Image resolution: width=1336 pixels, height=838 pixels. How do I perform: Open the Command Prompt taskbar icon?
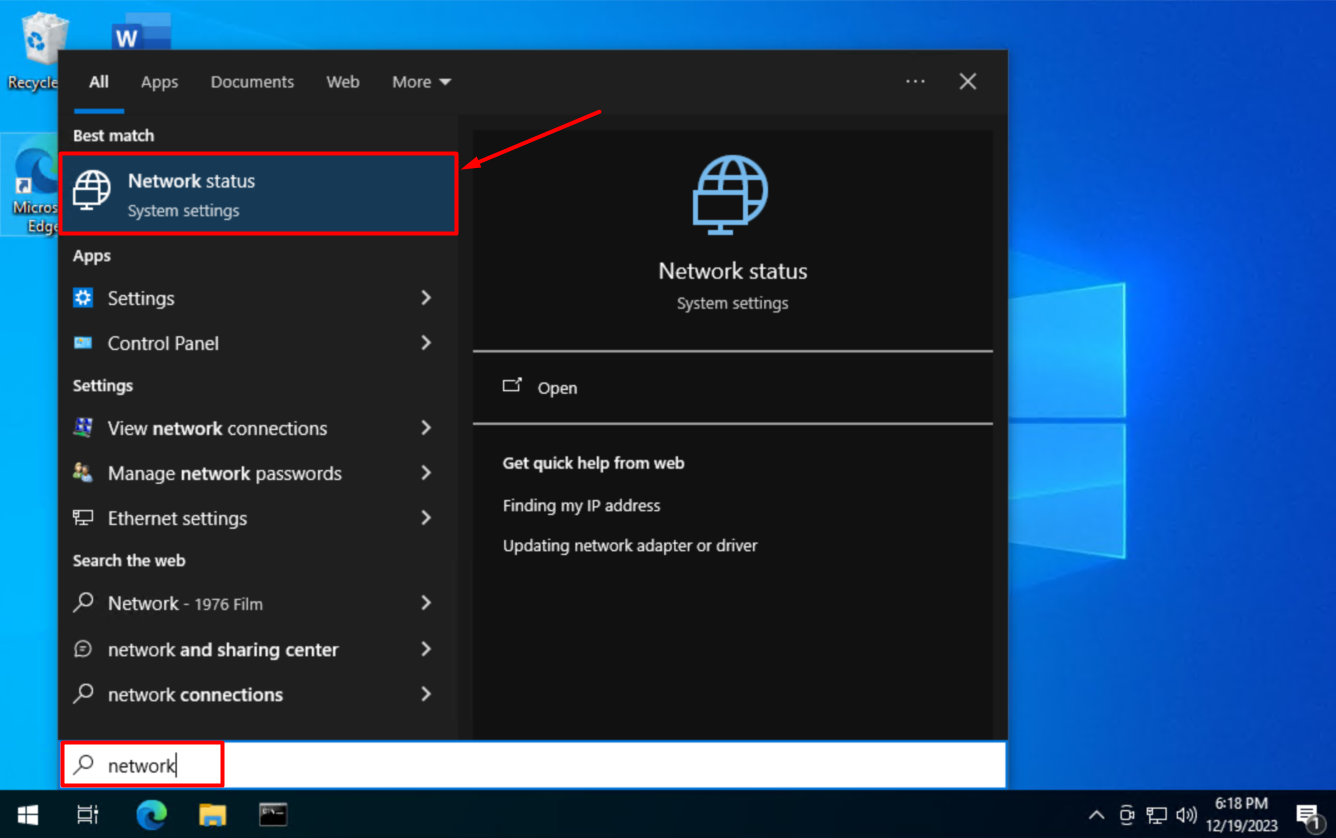(x=273, y=814)
